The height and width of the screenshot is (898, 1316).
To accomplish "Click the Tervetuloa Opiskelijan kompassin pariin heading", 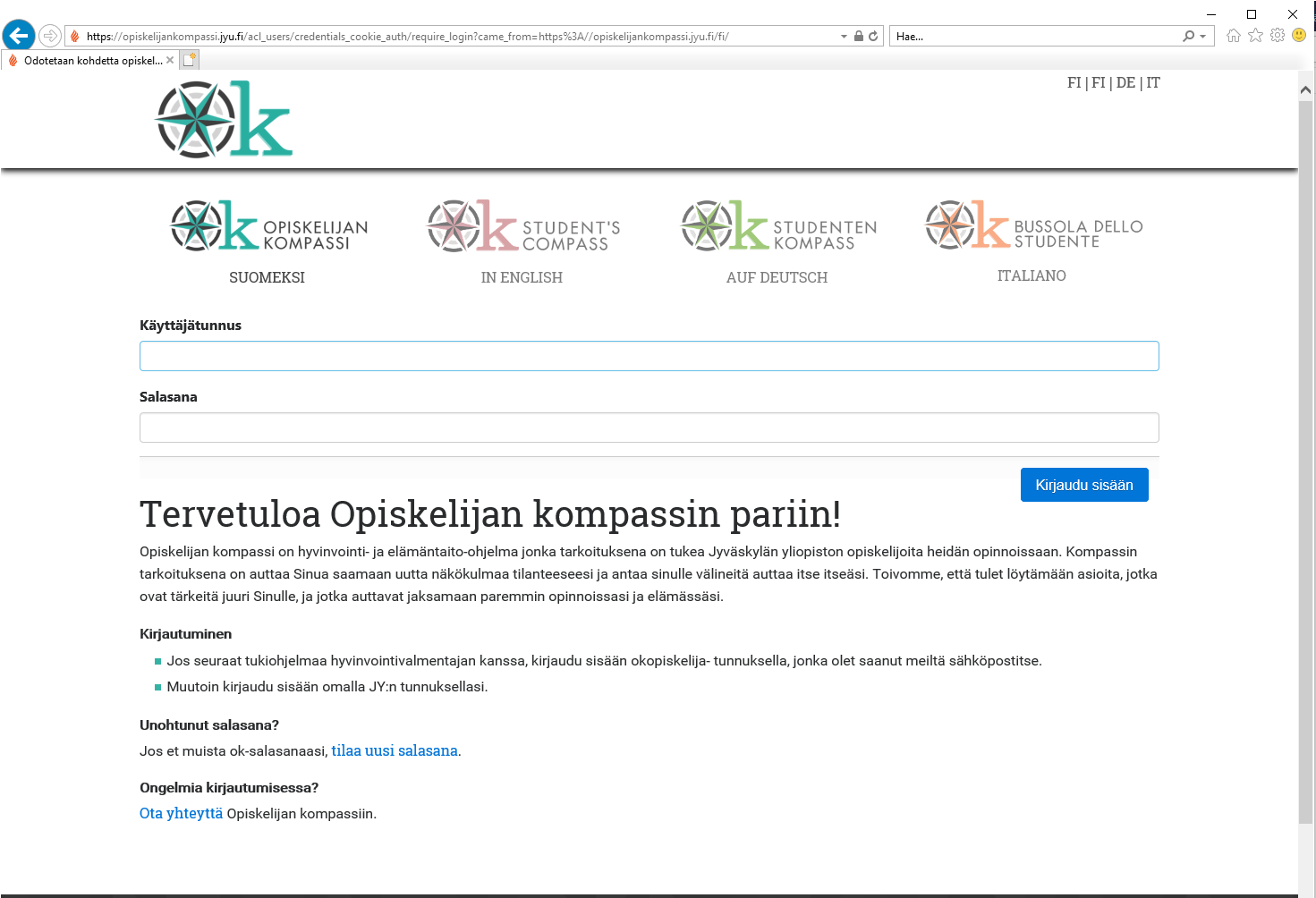I will click(490, 514).
